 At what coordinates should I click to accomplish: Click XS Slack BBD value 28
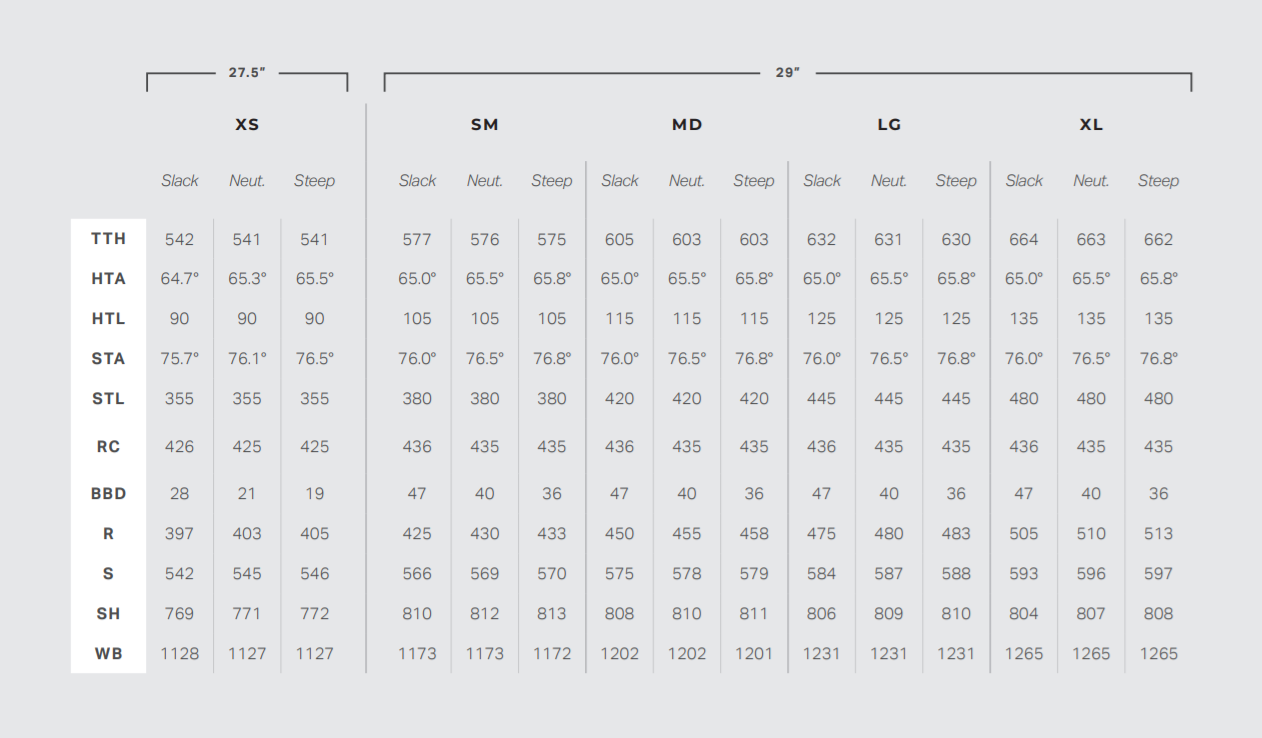click(x=180, y=493)
